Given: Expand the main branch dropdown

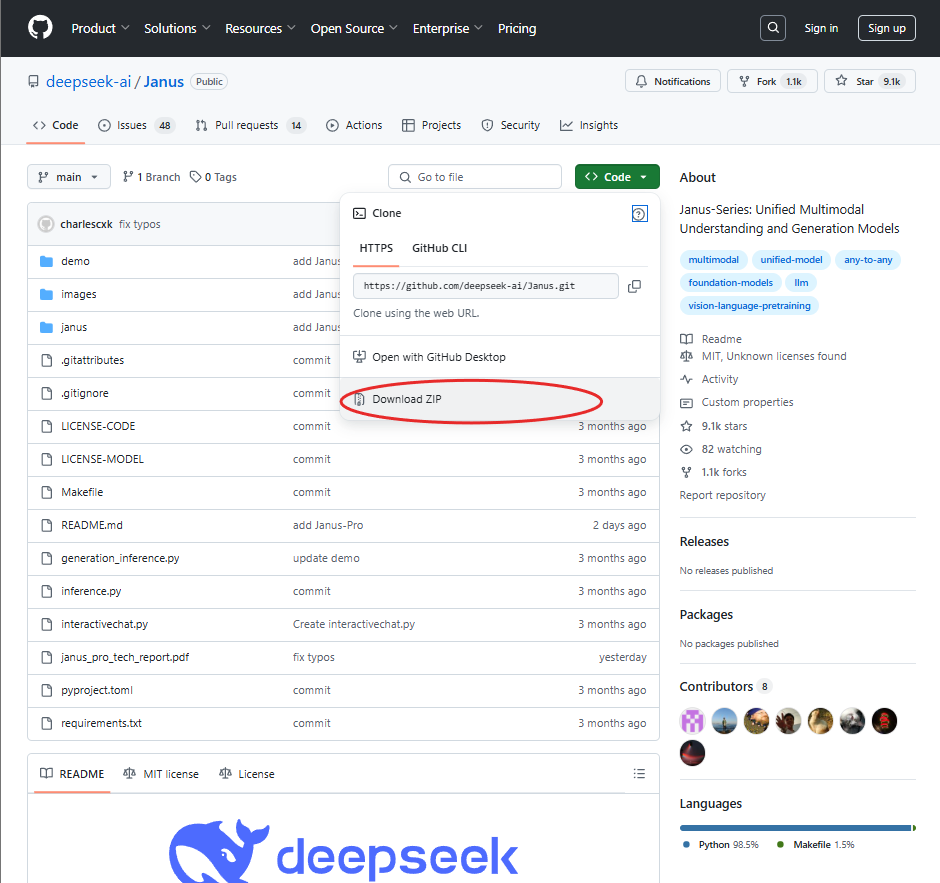Looking at the screenshot, I should (x=69, y=177).
